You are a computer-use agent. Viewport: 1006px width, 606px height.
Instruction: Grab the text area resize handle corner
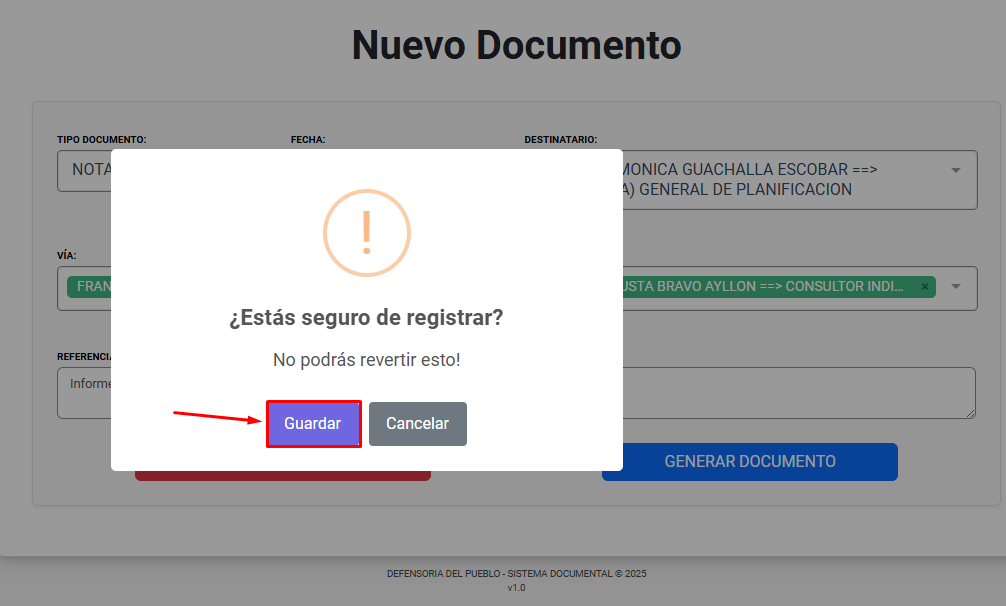click(969, 412)
